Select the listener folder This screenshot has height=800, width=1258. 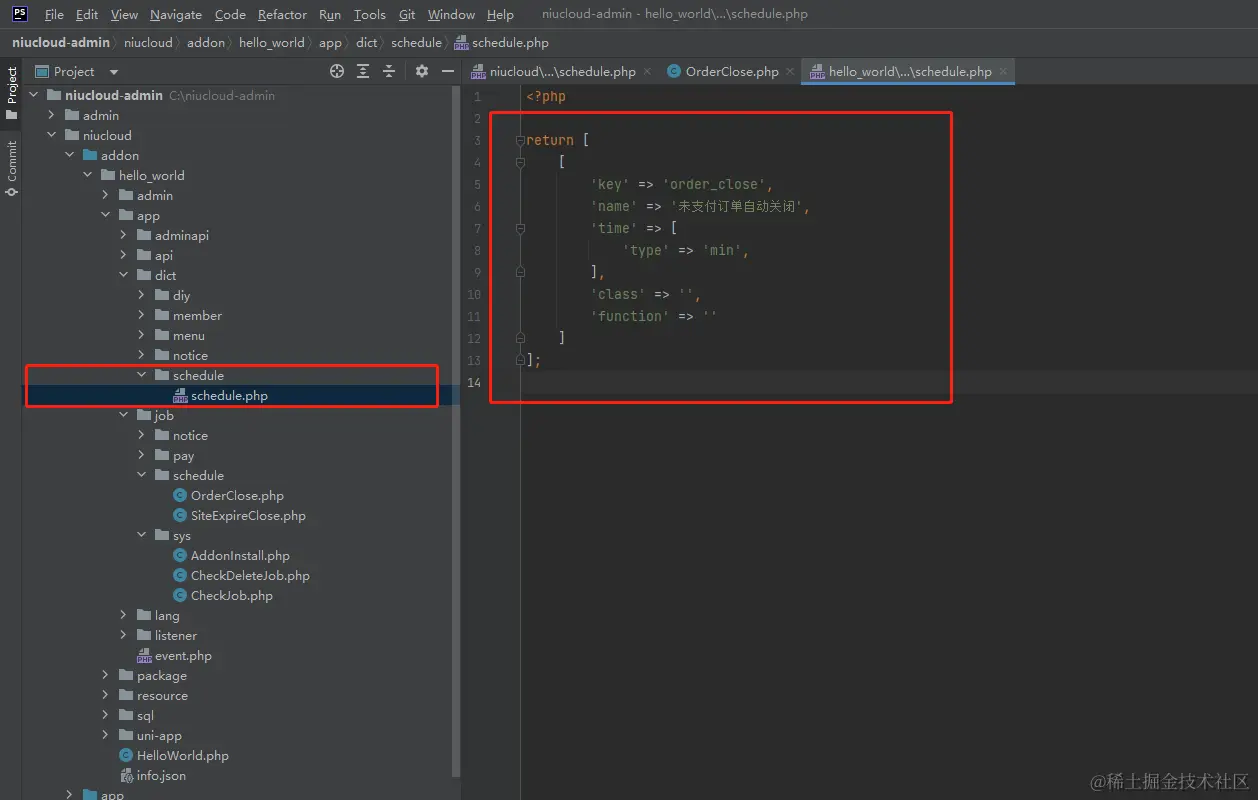(176, 635)
